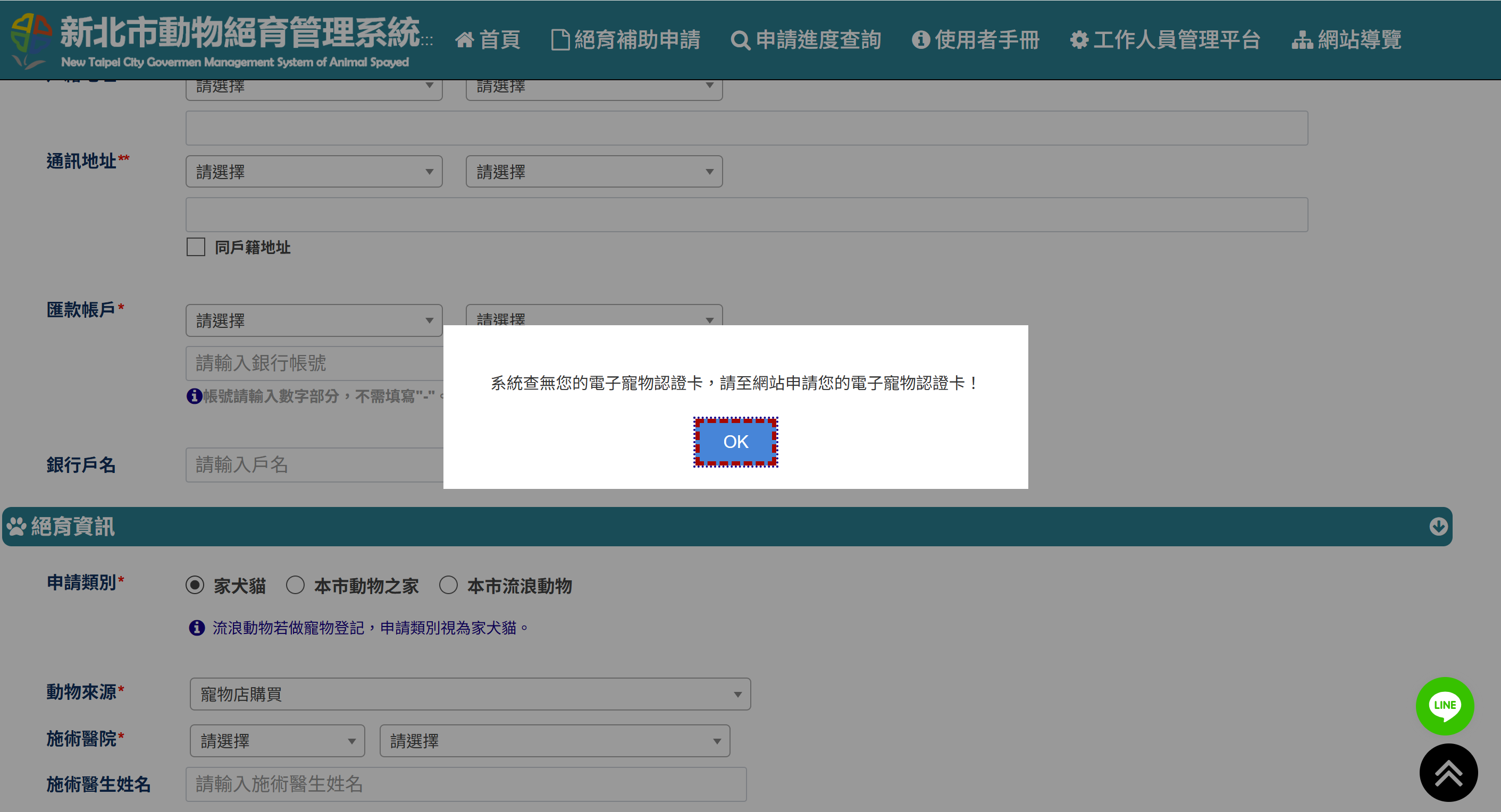Select the 本市動物之家 radio option
The image size is (1501, 812).
point(296,585)
